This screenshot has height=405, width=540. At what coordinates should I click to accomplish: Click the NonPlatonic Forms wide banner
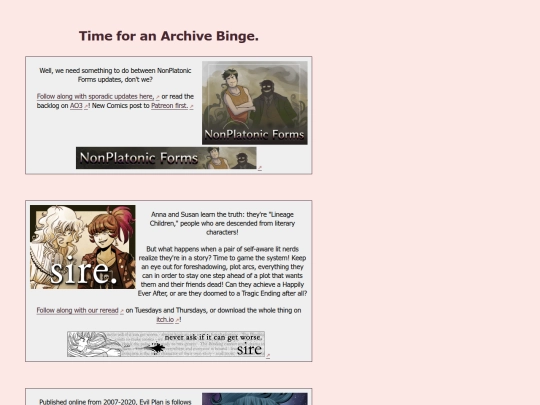166,158
